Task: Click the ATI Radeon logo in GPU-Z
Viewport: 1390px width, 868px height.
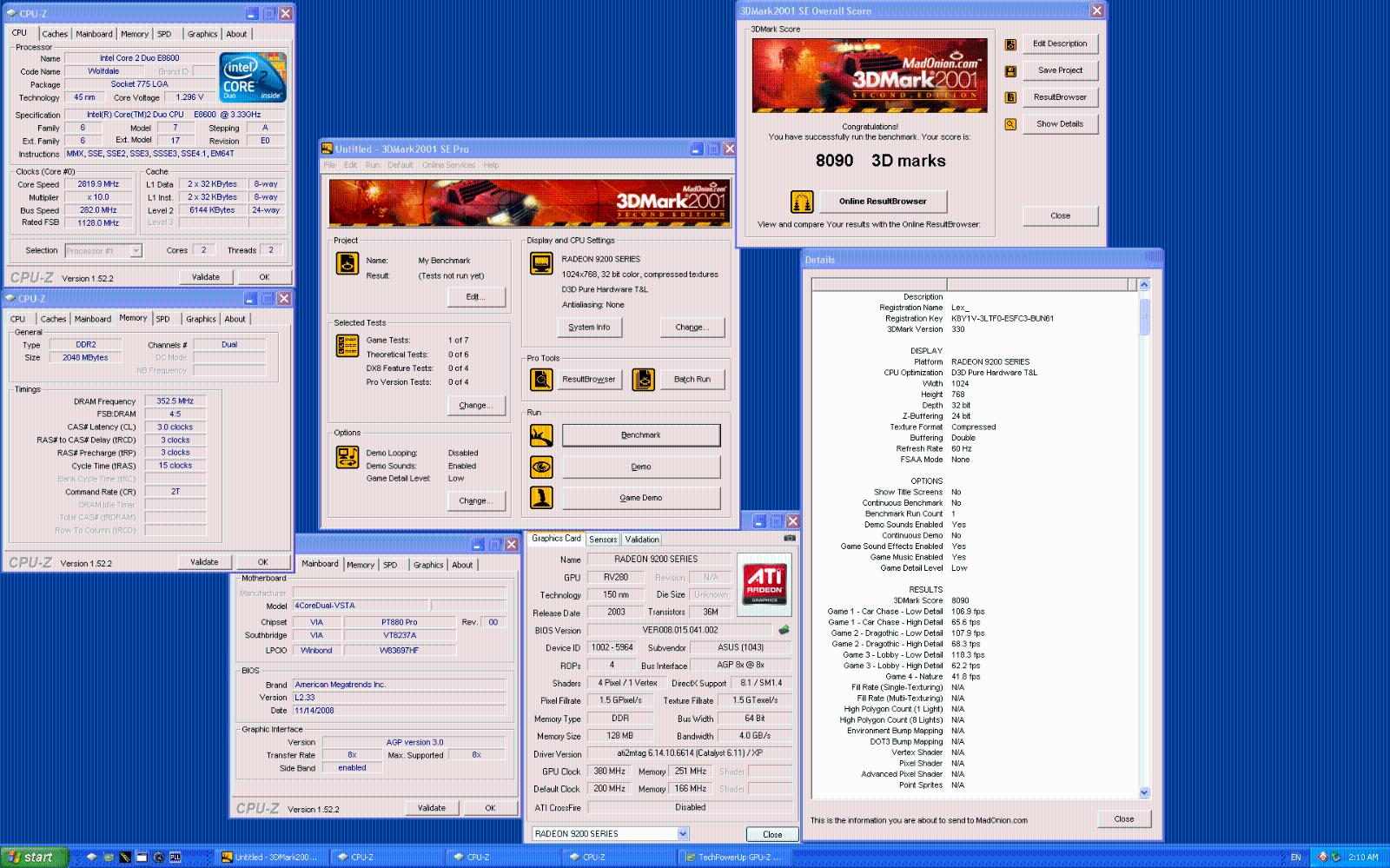Action: (764, 584)
